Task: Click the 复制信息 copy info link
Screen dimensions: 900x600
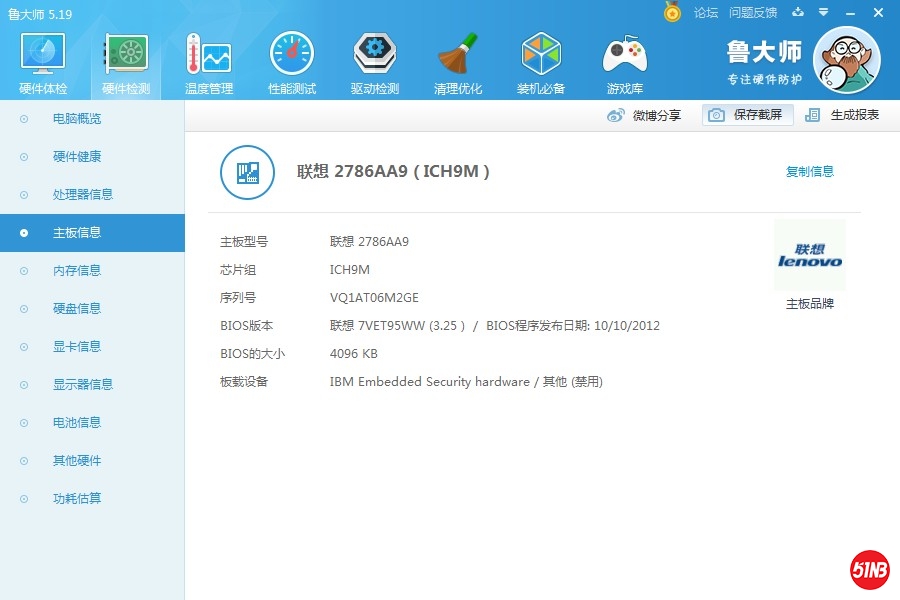Action: pyautogui.click(x=809, y=172)
